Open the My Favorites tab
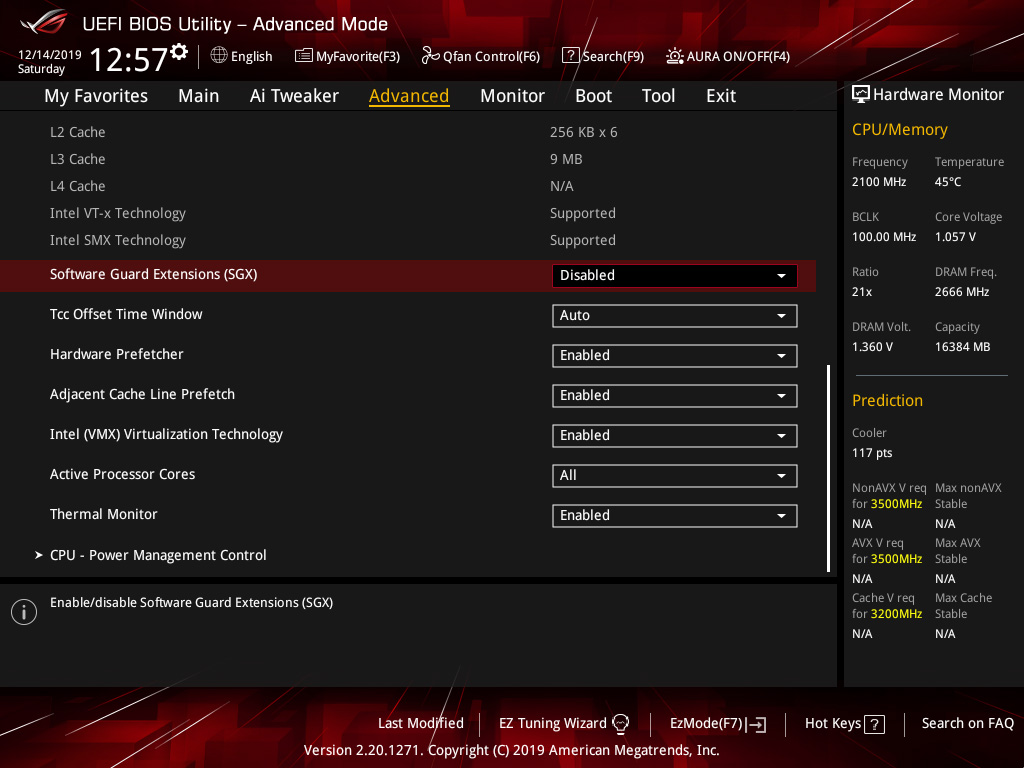The height and width of the screenshot is (768, 1024). 96,96
